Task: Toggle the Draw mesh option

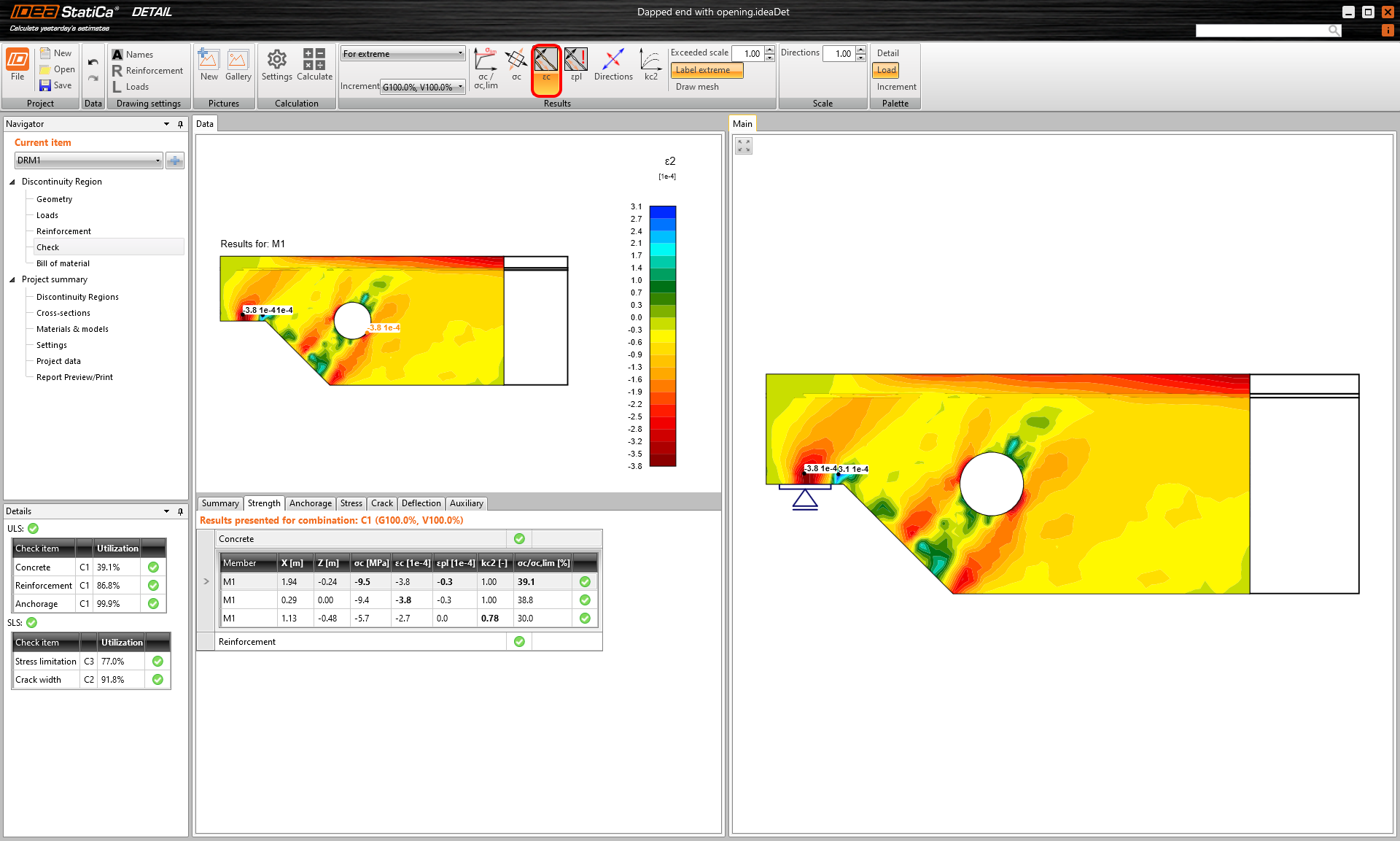Action: tap(697, 87)
